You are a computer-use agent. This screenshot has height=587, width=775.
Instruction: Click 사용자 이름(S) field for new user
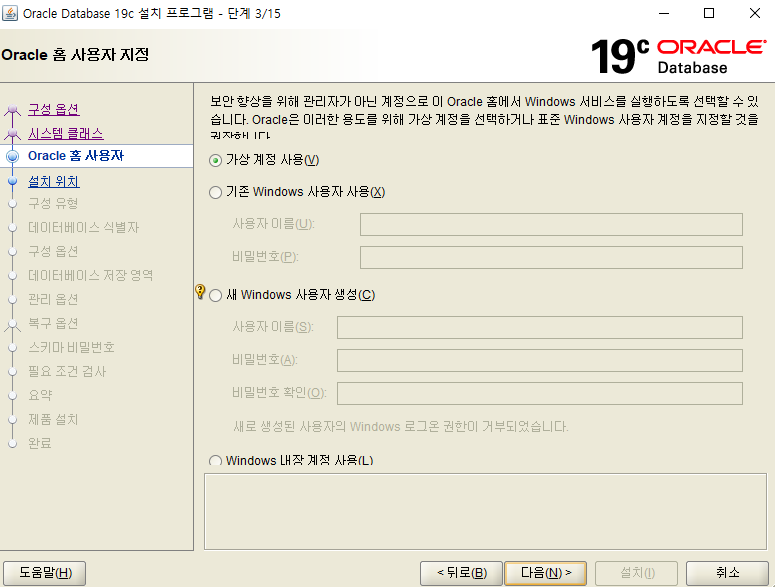pyautogui.click(x=540, y=328)
